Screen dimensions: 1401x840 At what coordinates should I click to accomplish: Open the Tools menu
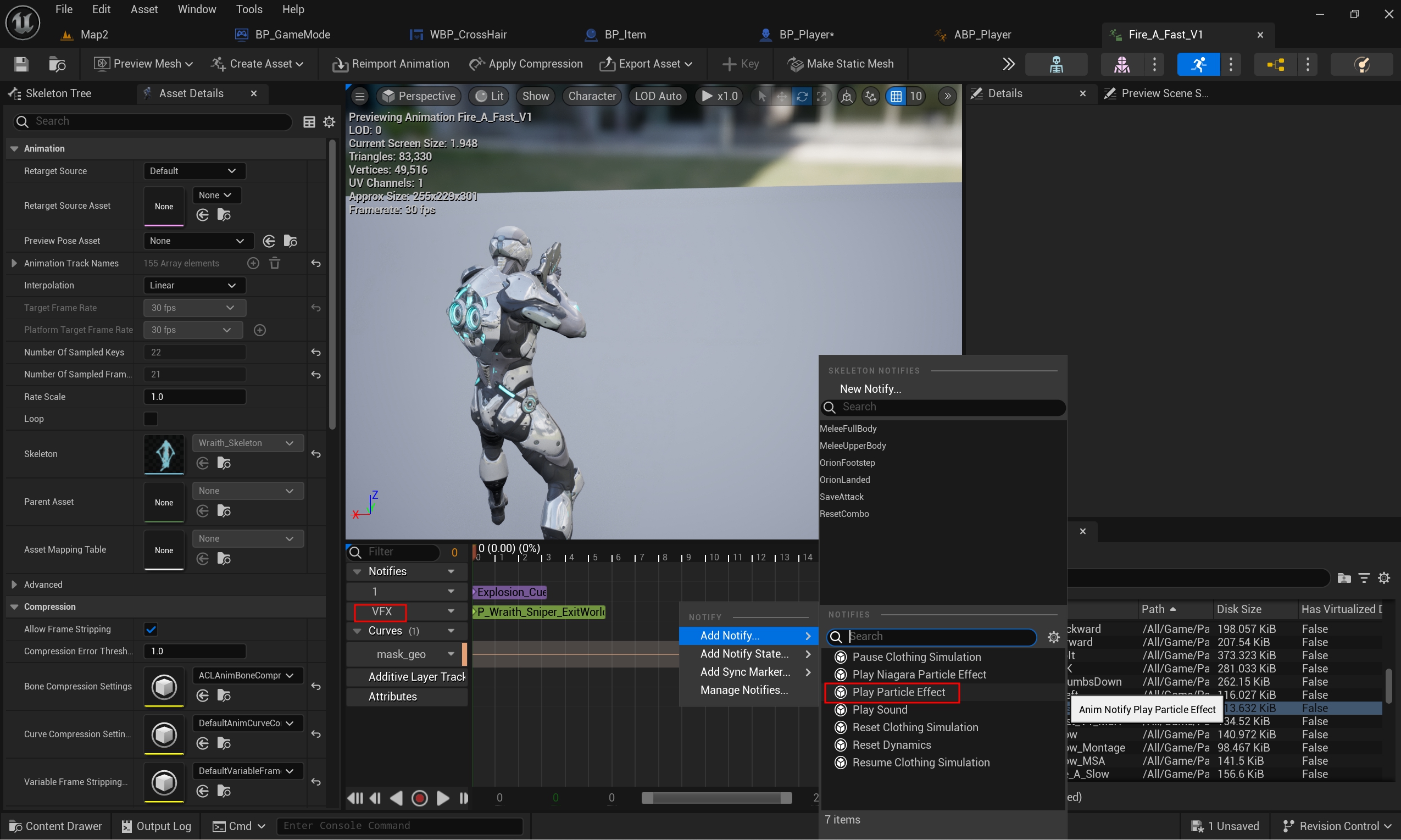pyautogui.click(x=249, y=10)
